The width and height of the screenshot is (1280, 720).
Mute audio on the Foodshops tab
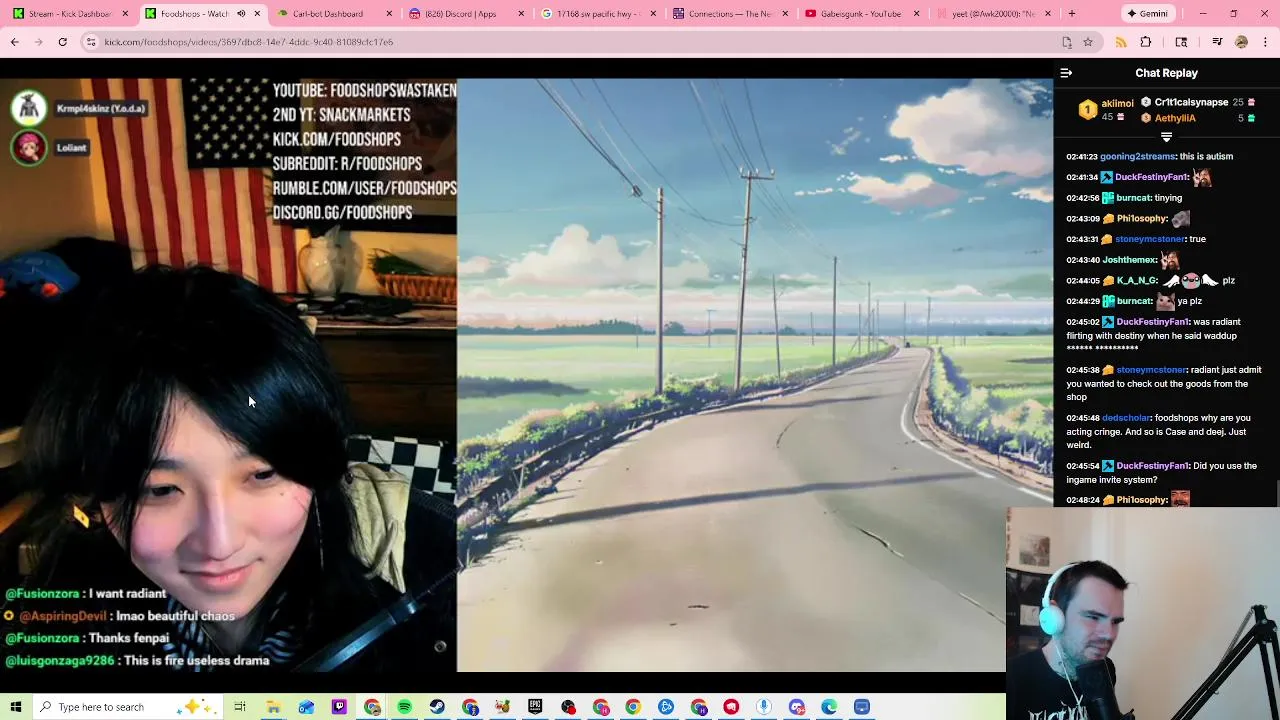point(241,14)
